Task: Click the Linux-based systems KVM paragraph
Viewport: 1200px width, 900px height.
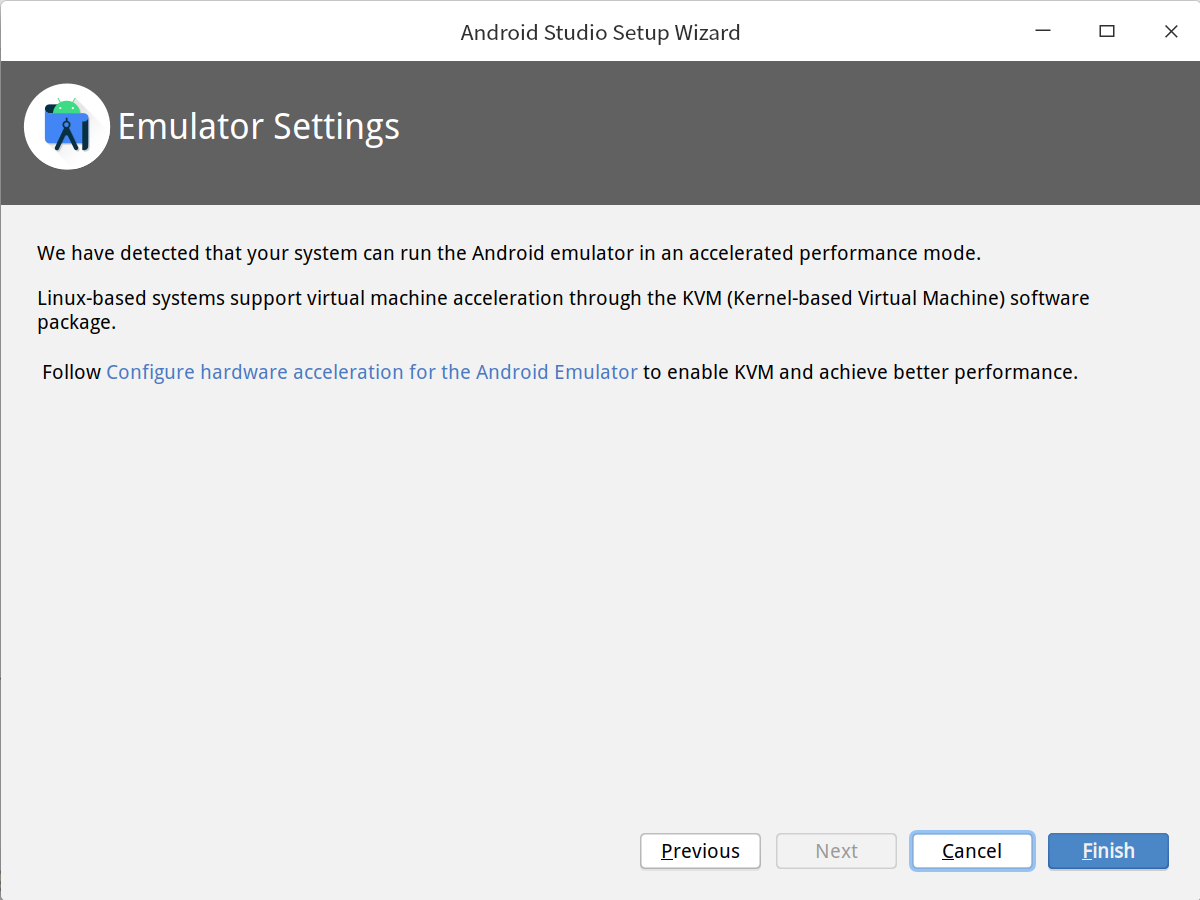Action: tap(563, 310)
